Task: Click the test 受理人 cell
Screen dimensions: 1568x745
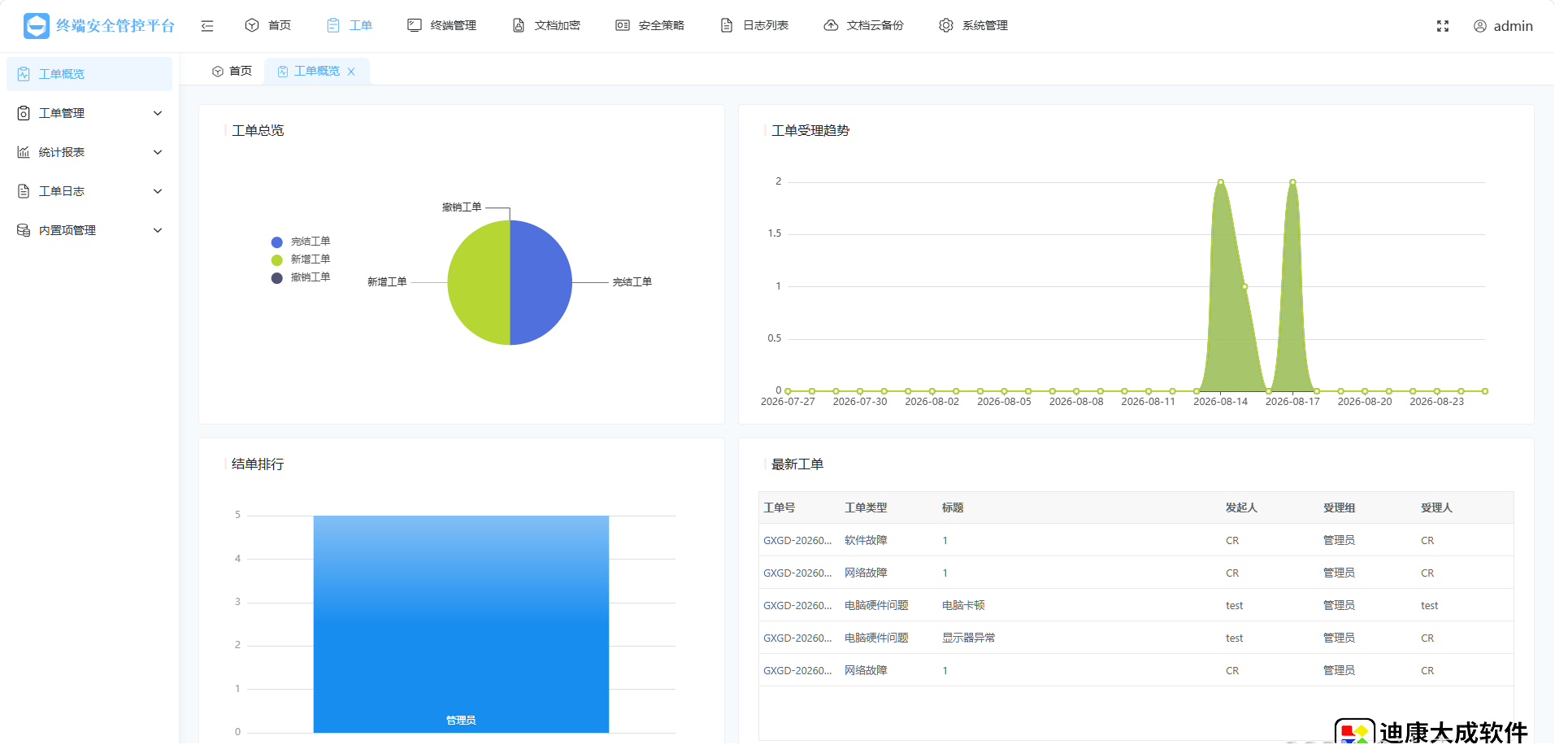Action: tap(1429, 605)
